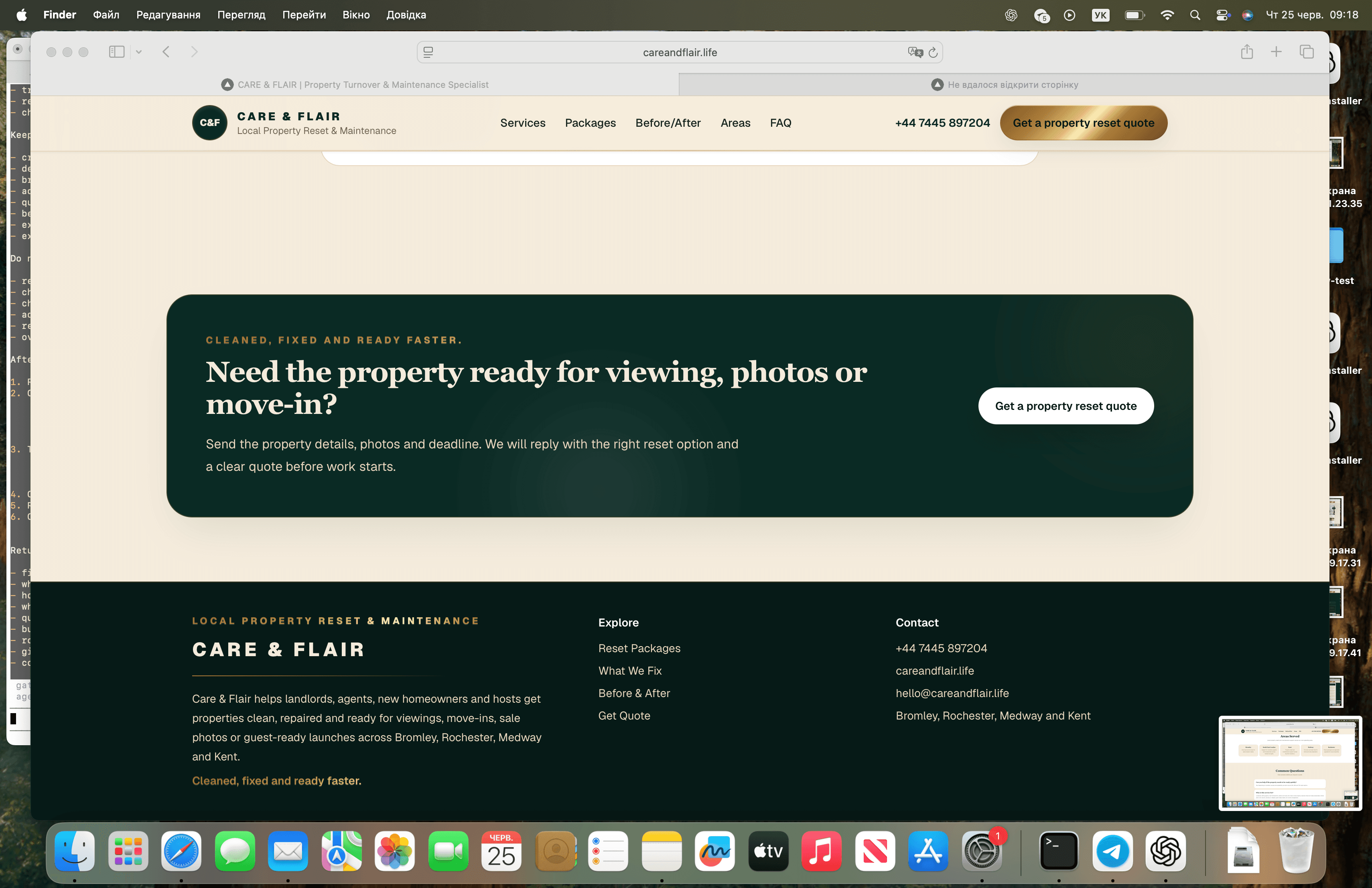
Task: Open the Редагування menu
Action: pos(168,15)
